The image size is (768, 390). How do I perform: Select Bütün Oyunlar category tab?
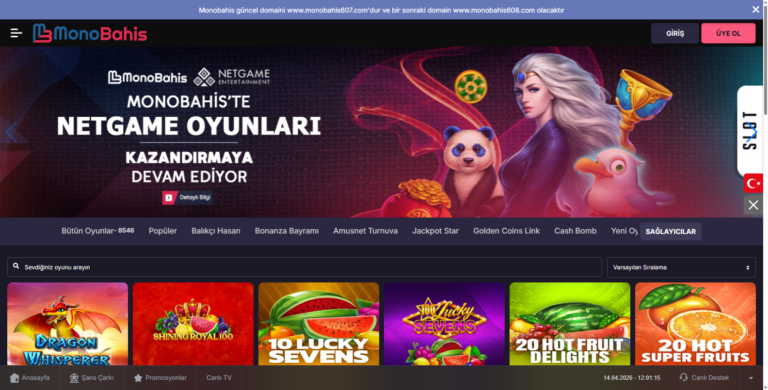pos(97,231)
